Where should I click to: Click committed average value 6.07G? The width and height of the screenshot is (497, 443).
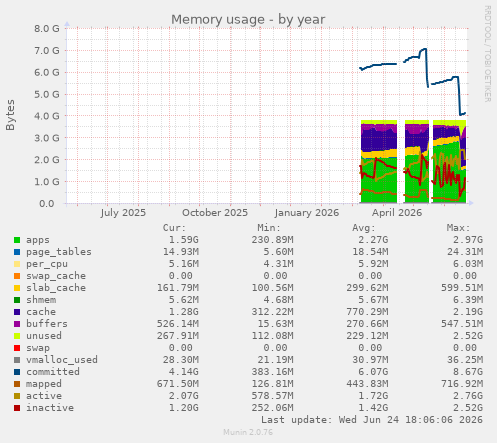point(373,372)
